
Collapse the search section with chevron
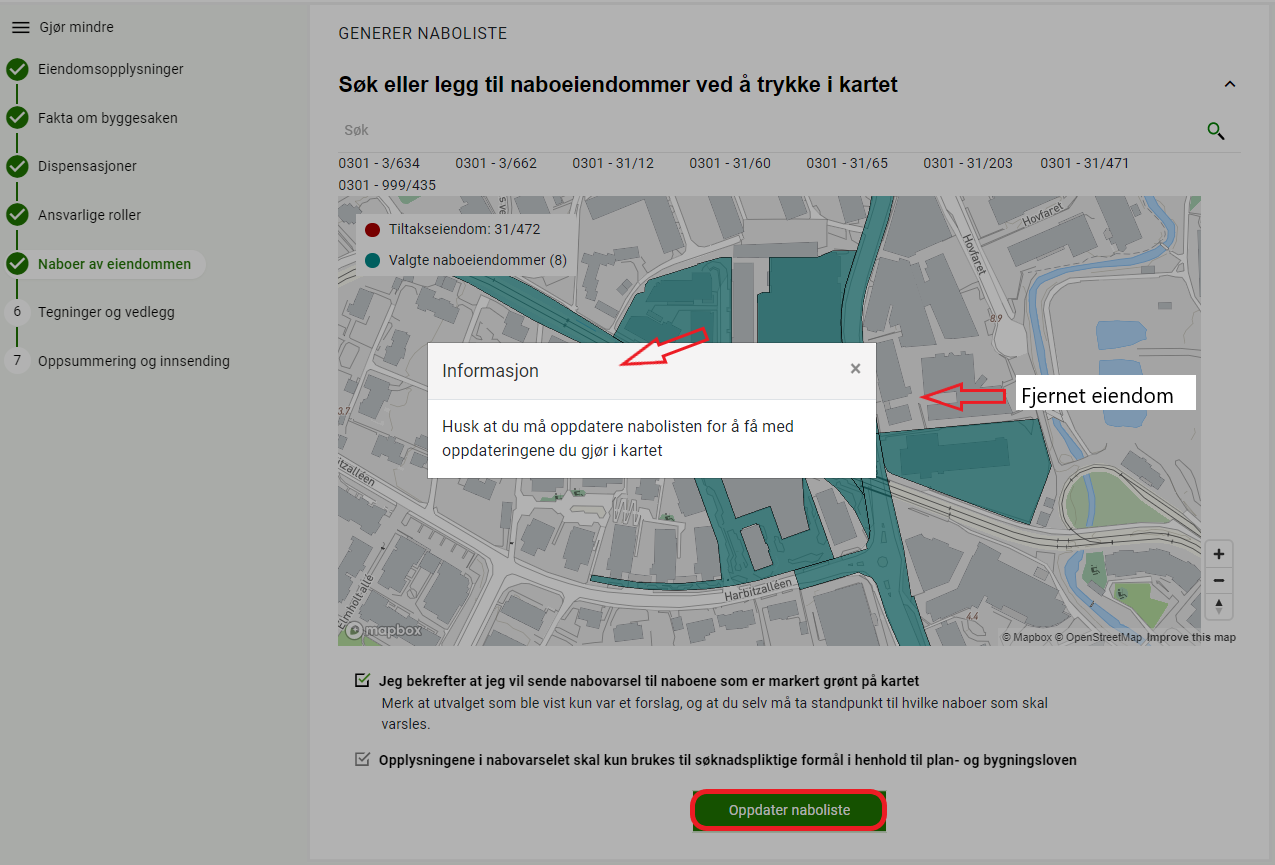pyautogui.click(x=1230, y=85)
